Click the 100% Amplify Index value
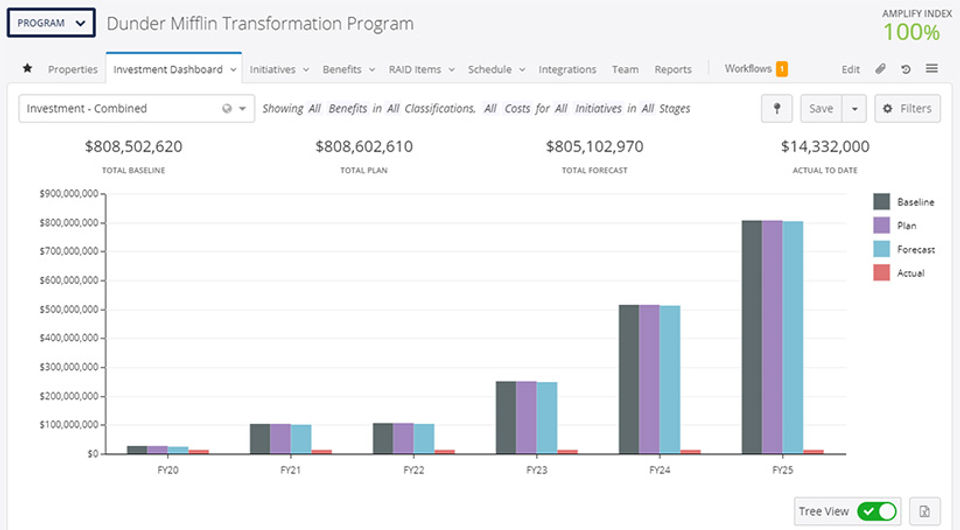This screenshot has width=960, height=530. (x=911, y=32)
